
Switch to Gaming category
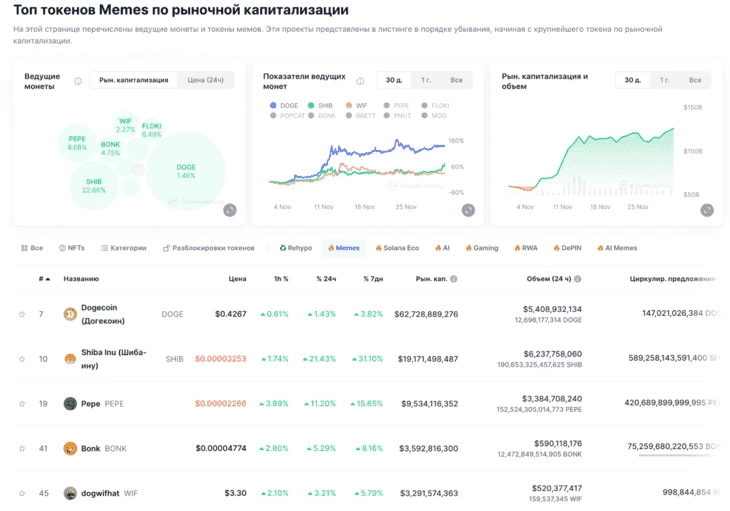[482, 248]
